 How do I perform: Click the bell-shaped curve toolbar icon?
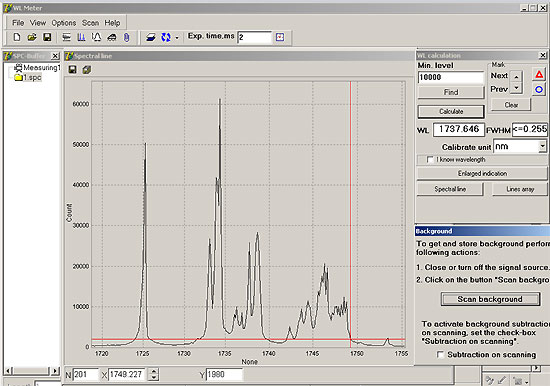pyautogui.click(x=96, y=37)
